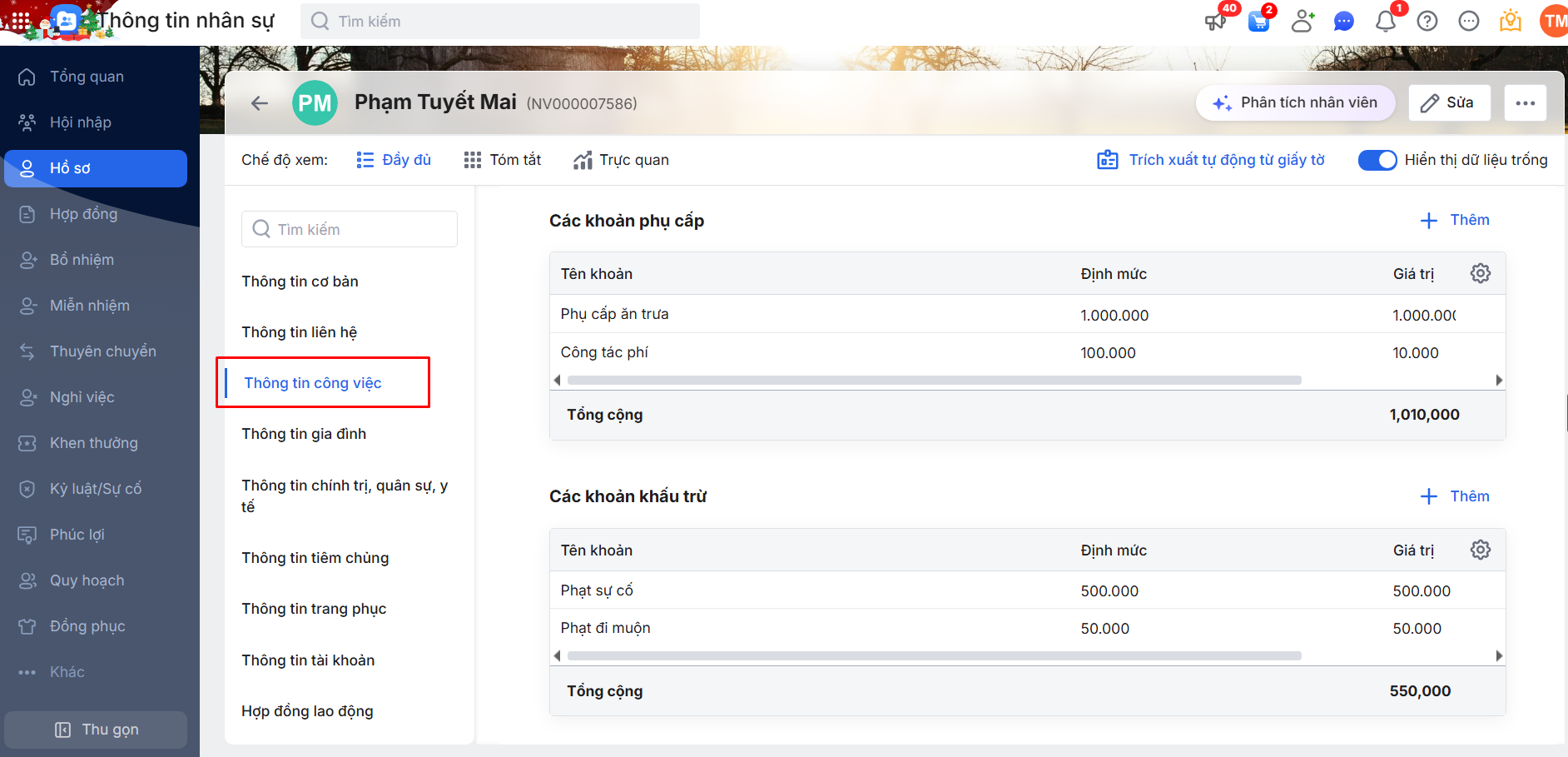Viewport: 1568px width, 757px height.
Task: Toggle Hiển thị dữ liệu trống switch
Action: coord(1377,160)
